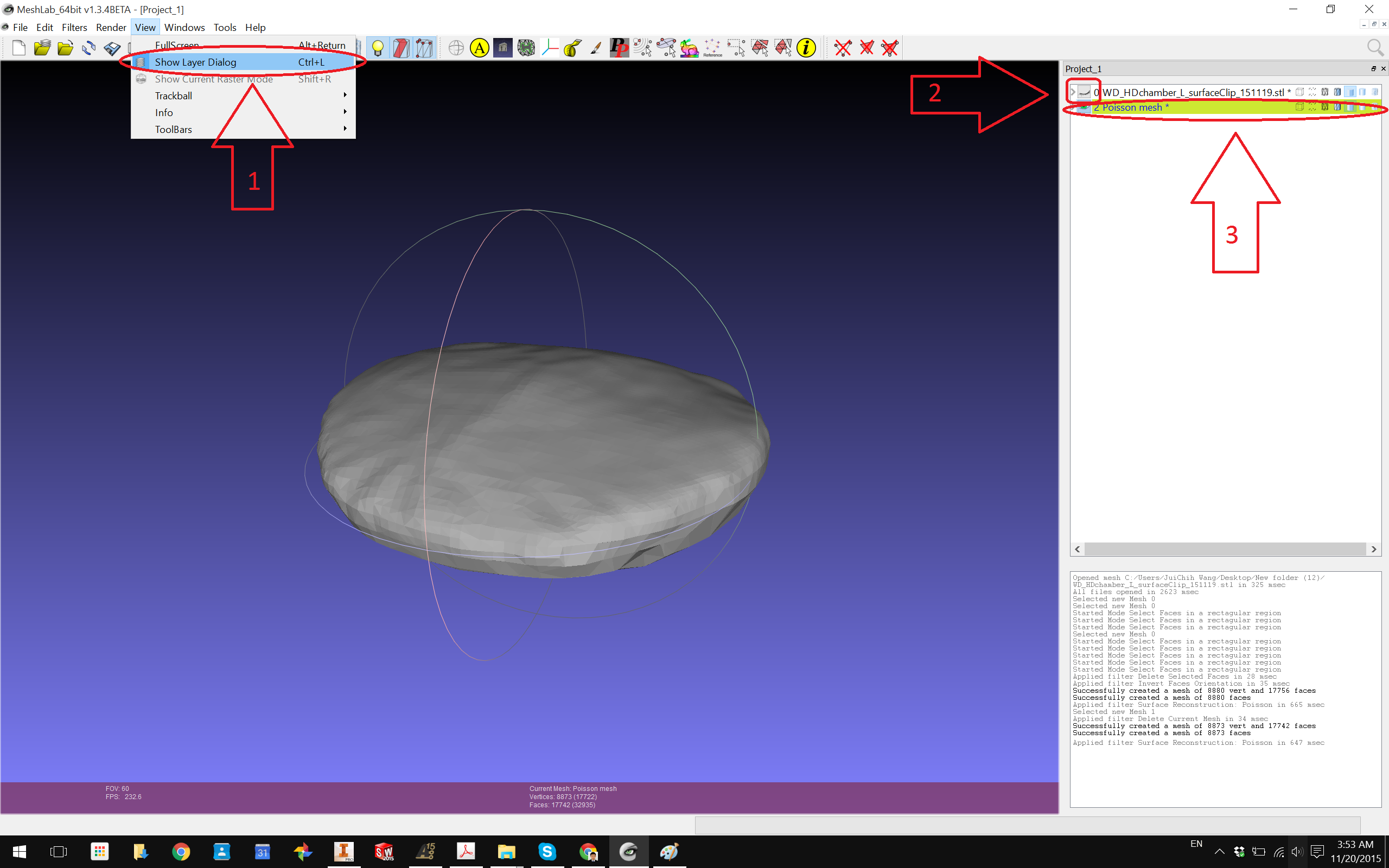Click Delete Selected Vertices red X icon

click(x=843, y=48)
